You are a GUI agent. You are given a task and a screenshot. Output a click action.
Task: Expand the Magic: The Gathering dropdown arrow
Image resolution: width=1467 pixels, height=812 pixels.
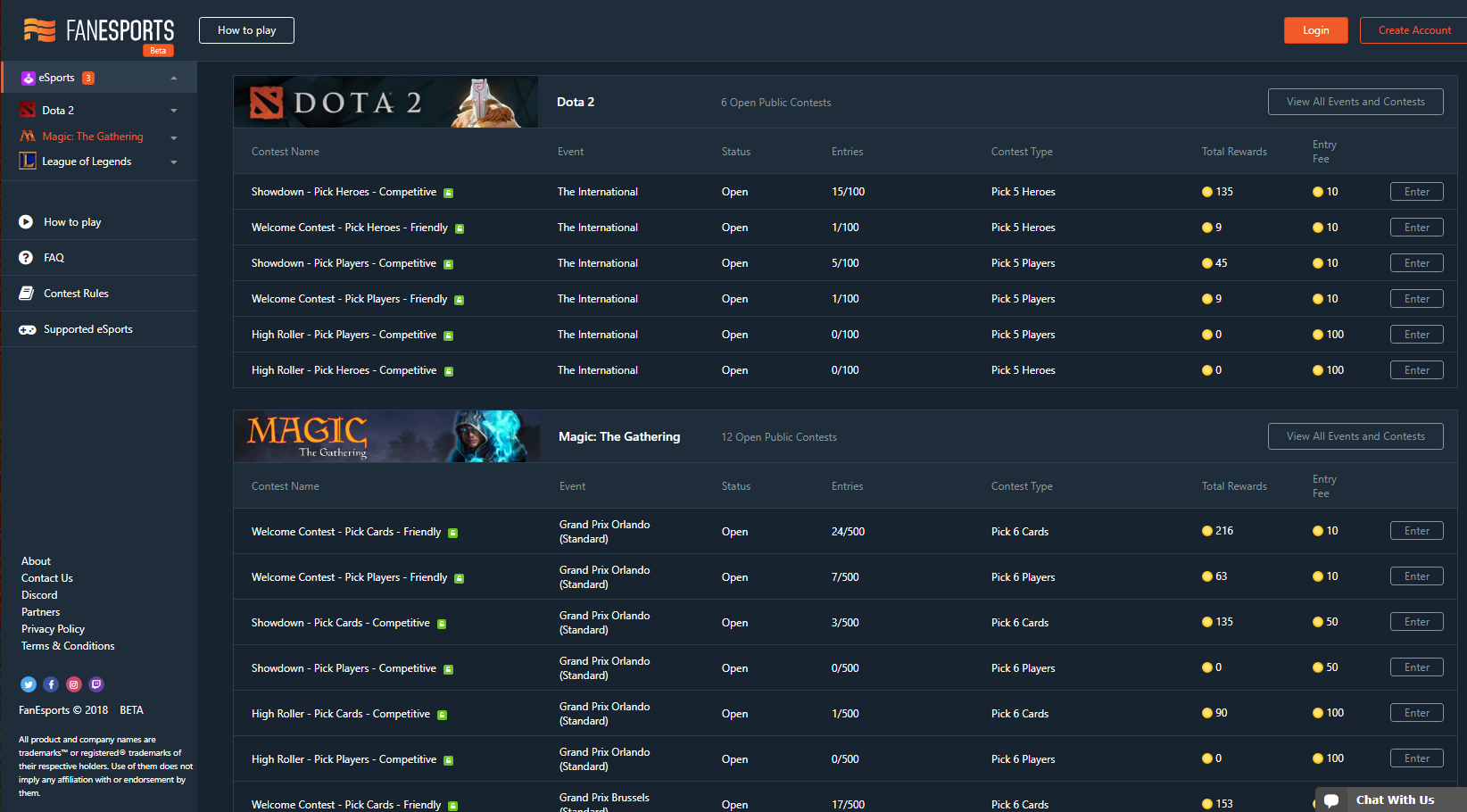point(174,137)
